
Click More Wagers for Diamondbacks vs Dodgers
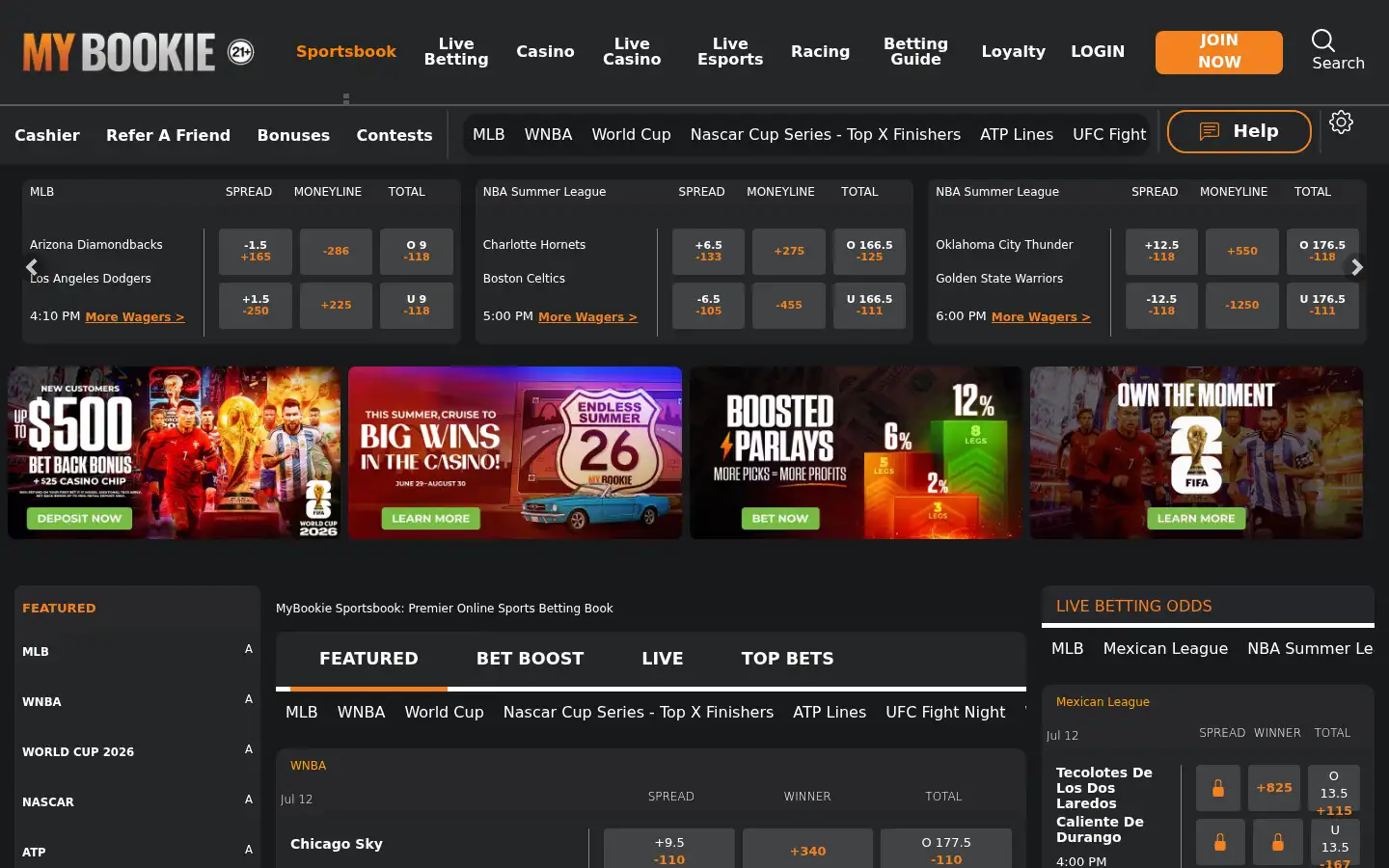[134, 316]
